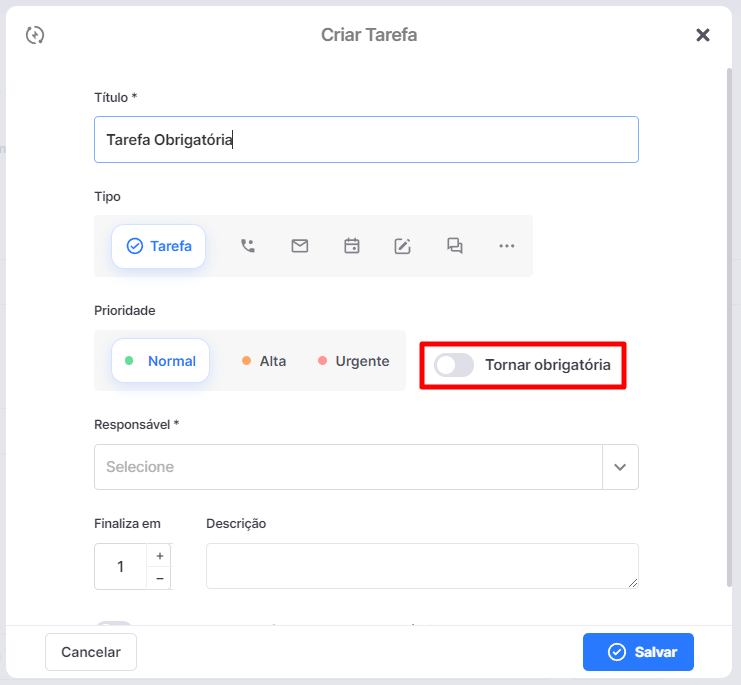This screenshot has height=685, width=741.
Task: Click the dialog vertical scrollbar
Action: [729, 327]
